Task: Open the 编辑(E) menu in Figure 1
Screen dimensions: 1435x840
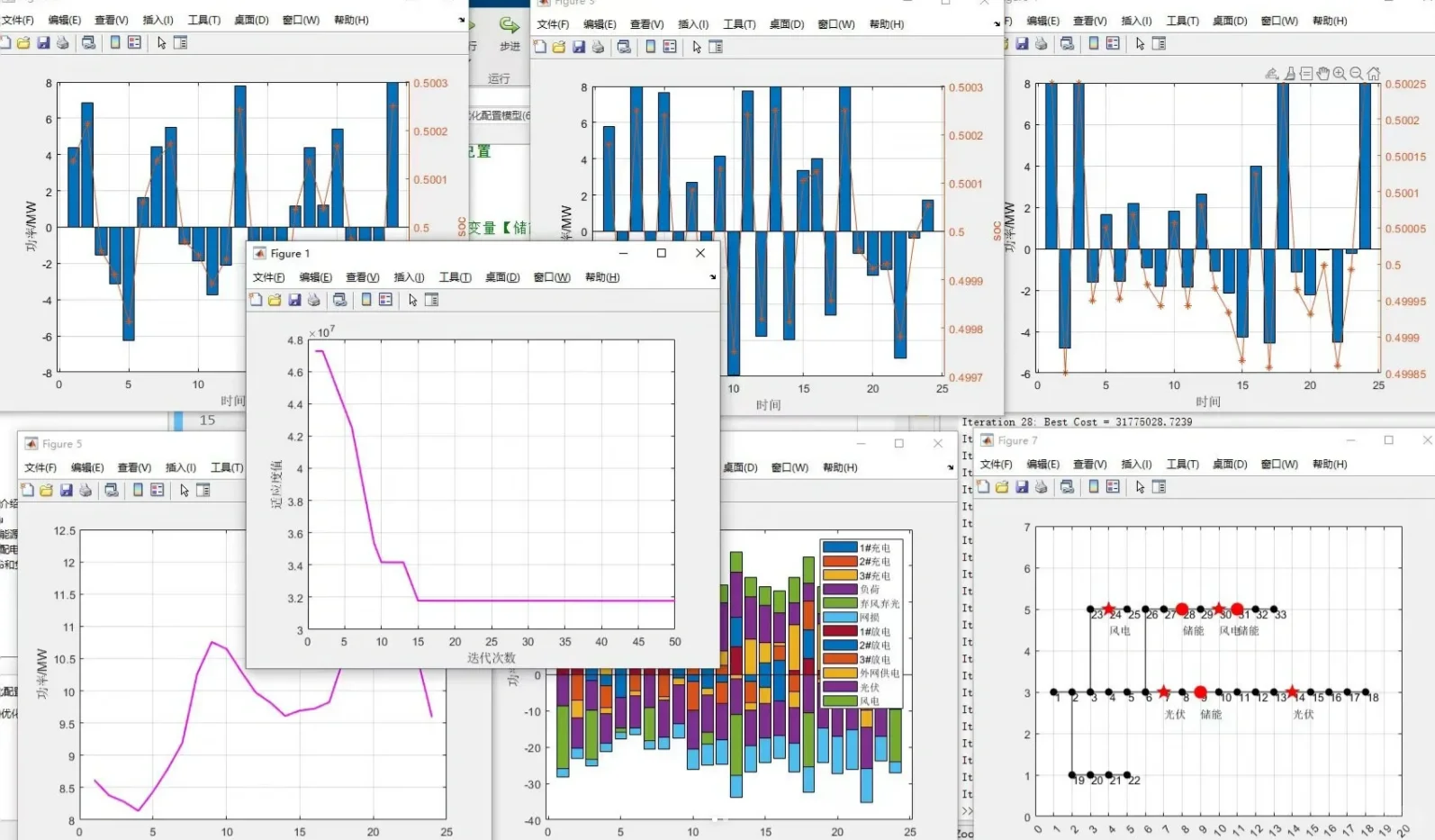Action: pyautogui.click(x=316, y=277)
